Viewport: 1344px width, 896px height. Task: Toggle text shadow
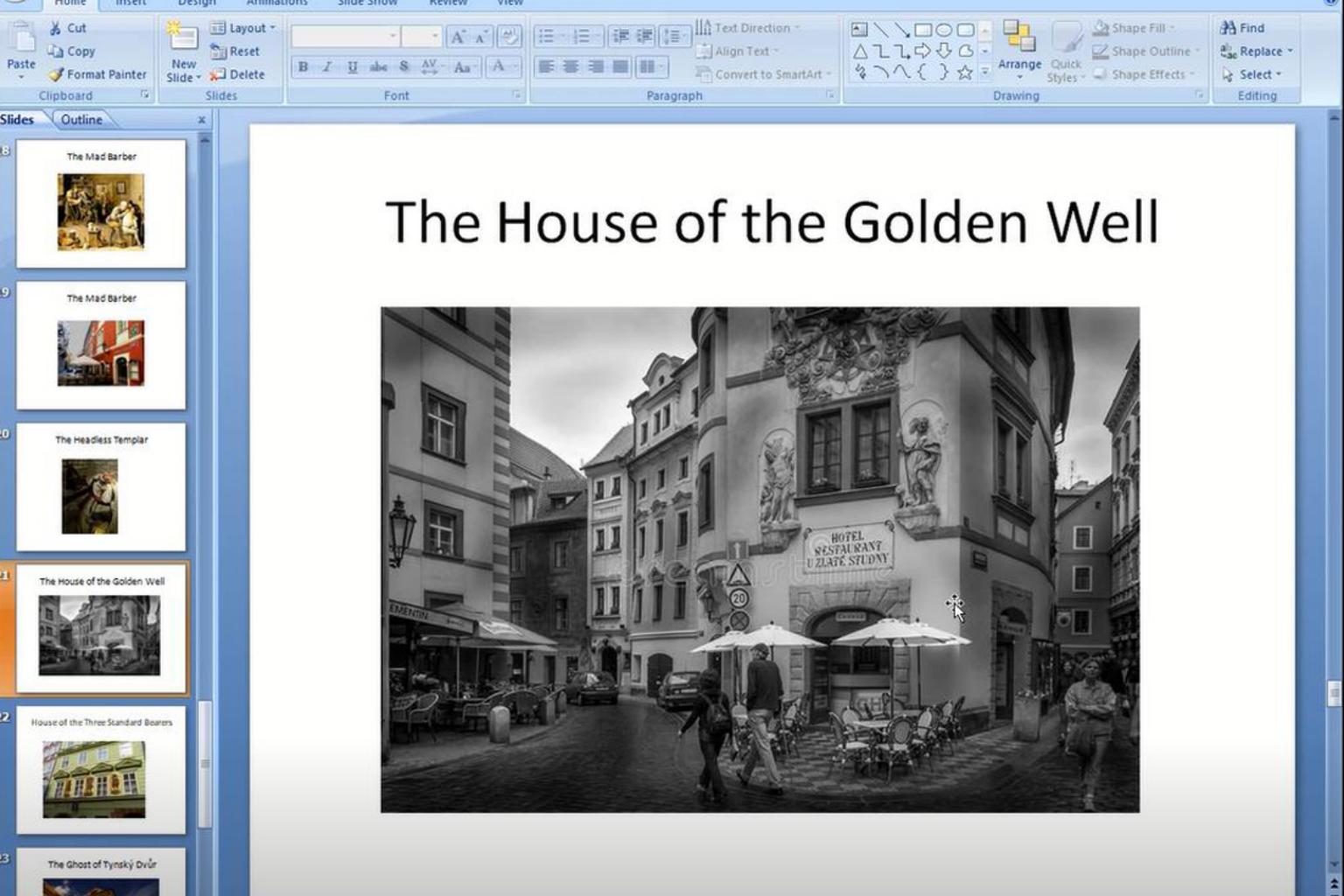click(x=403, y=66)
